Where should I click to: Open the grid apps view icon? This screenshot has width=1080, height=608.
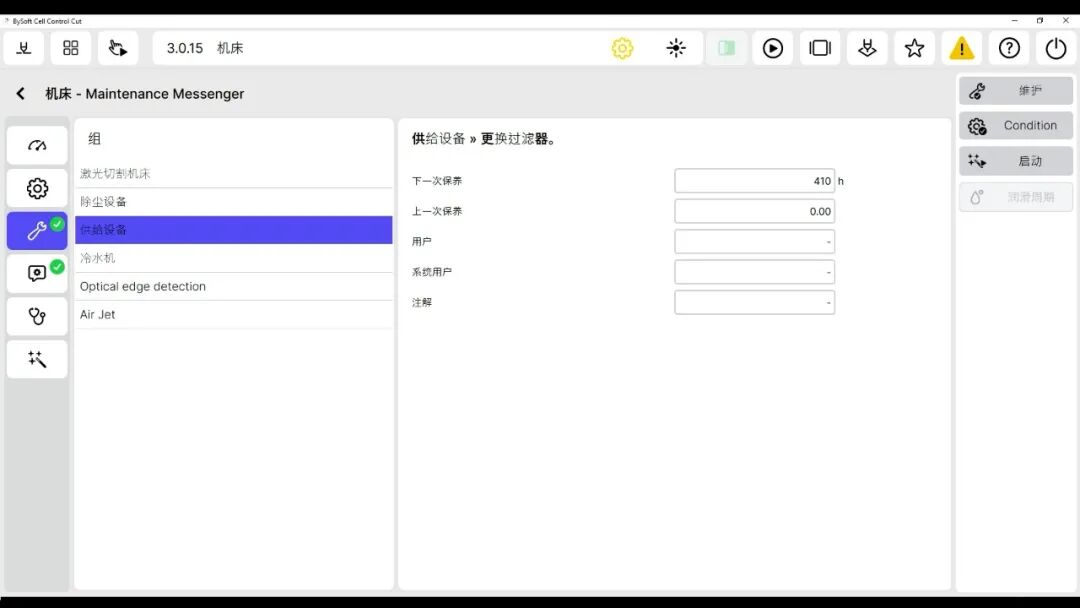71,48
